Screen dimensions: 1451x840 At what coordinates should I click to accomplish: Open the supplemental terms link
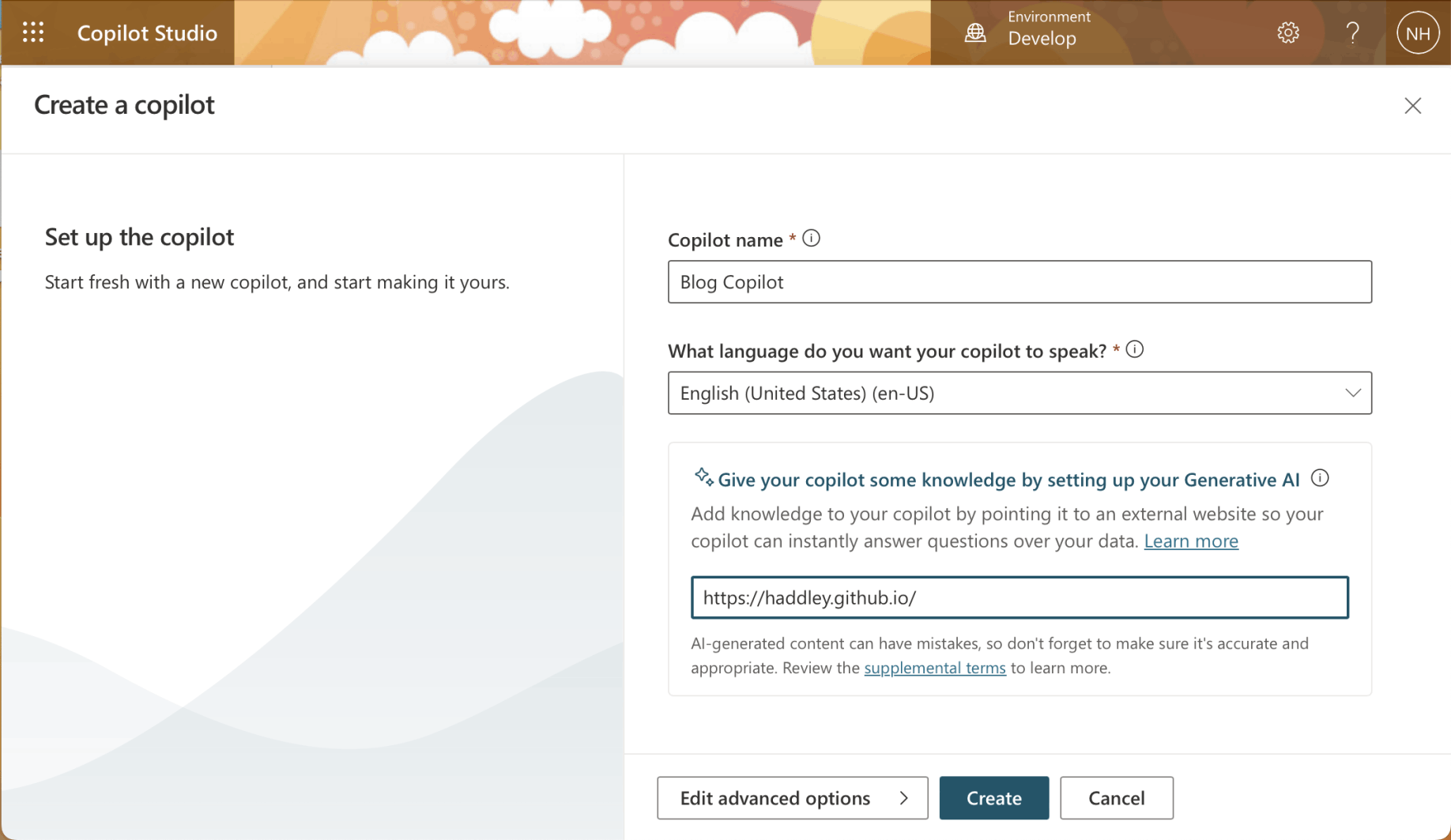point(934,668)
